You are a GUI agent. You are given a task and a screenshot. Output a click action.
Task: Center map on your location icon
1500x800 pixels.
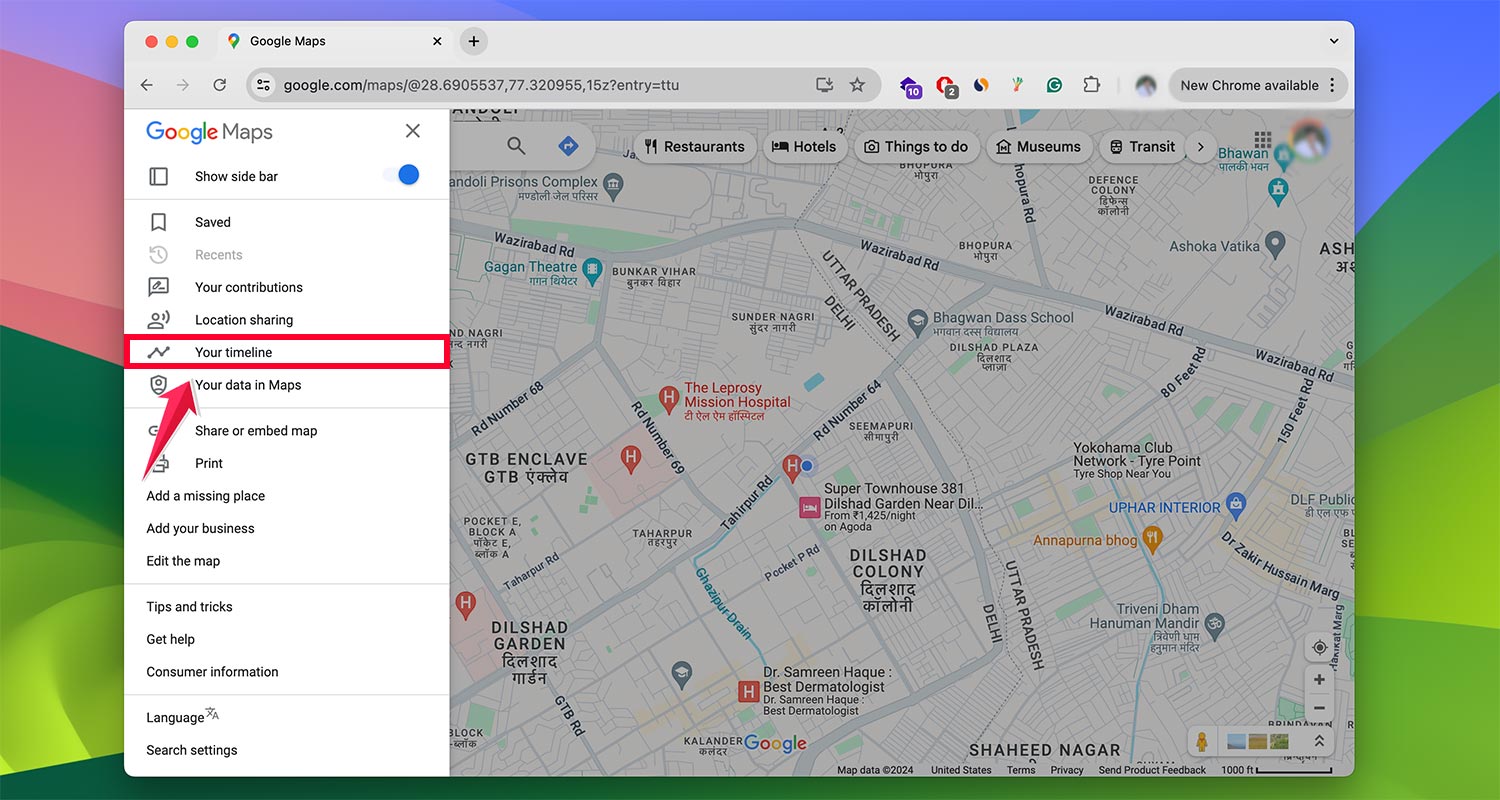coord(1319,648)
